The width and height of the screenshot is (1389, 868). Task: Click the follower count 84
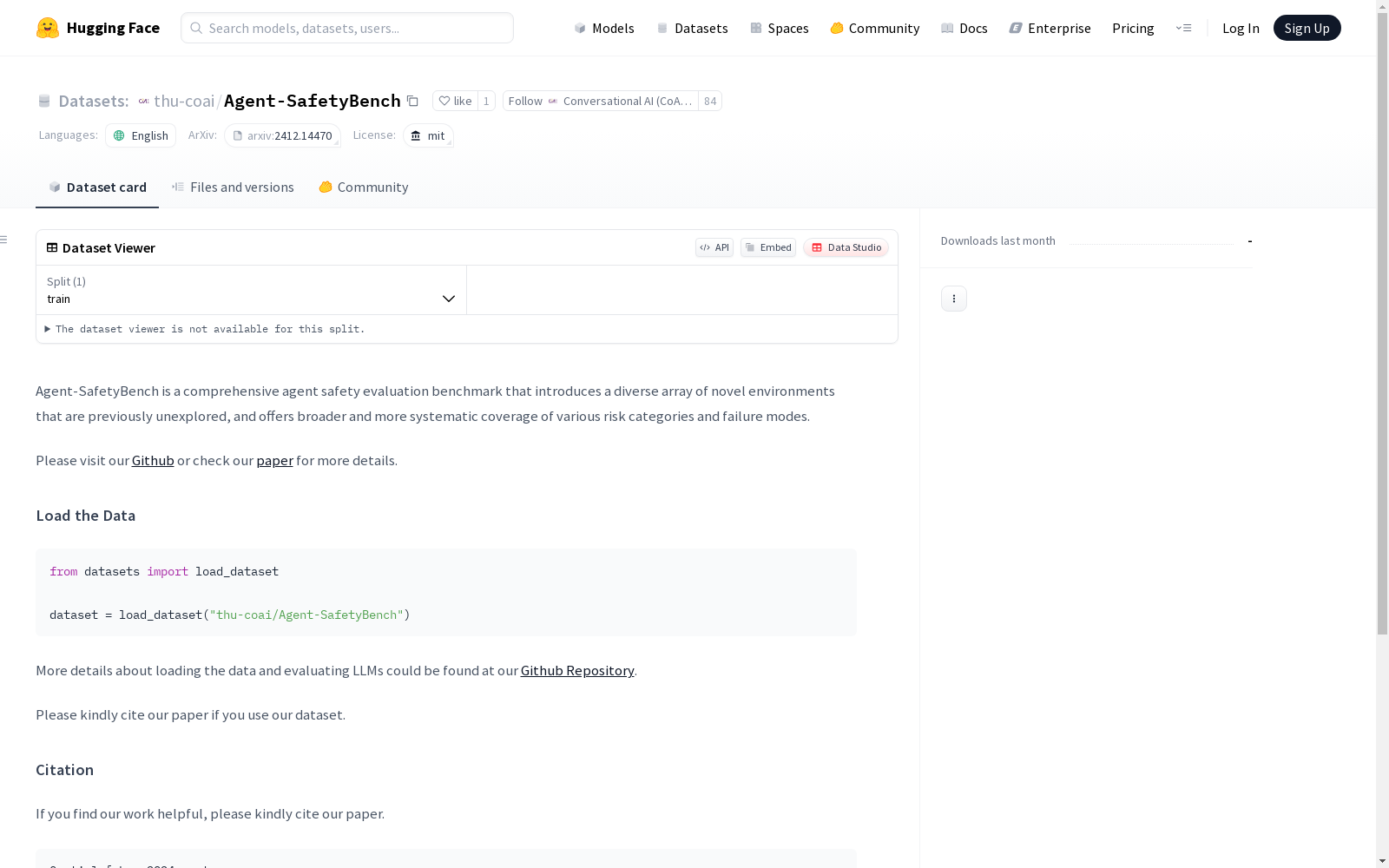coord(710,101)
